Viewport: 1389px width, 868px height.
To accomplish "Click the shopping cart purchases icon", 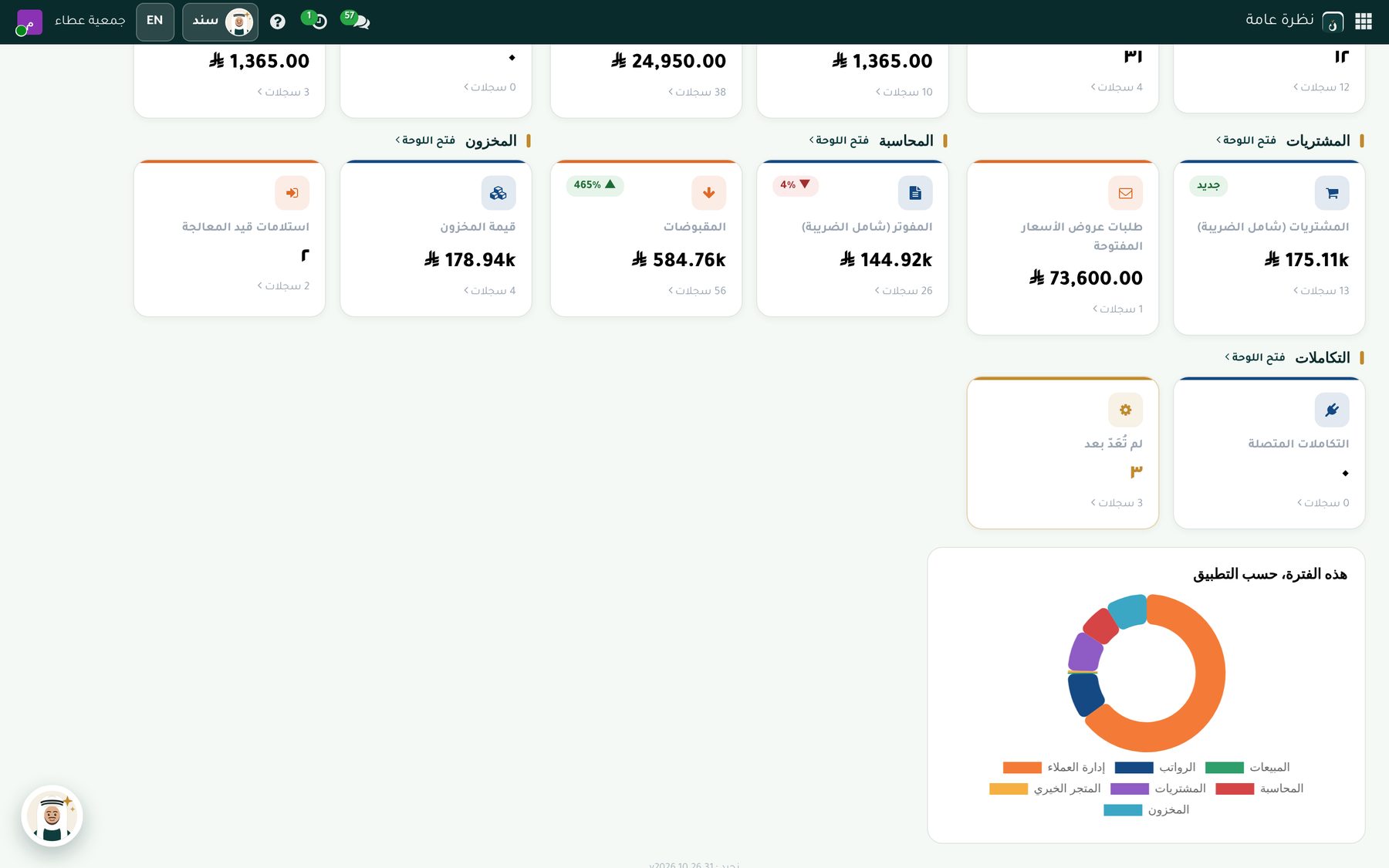I will click(1332, 193).
